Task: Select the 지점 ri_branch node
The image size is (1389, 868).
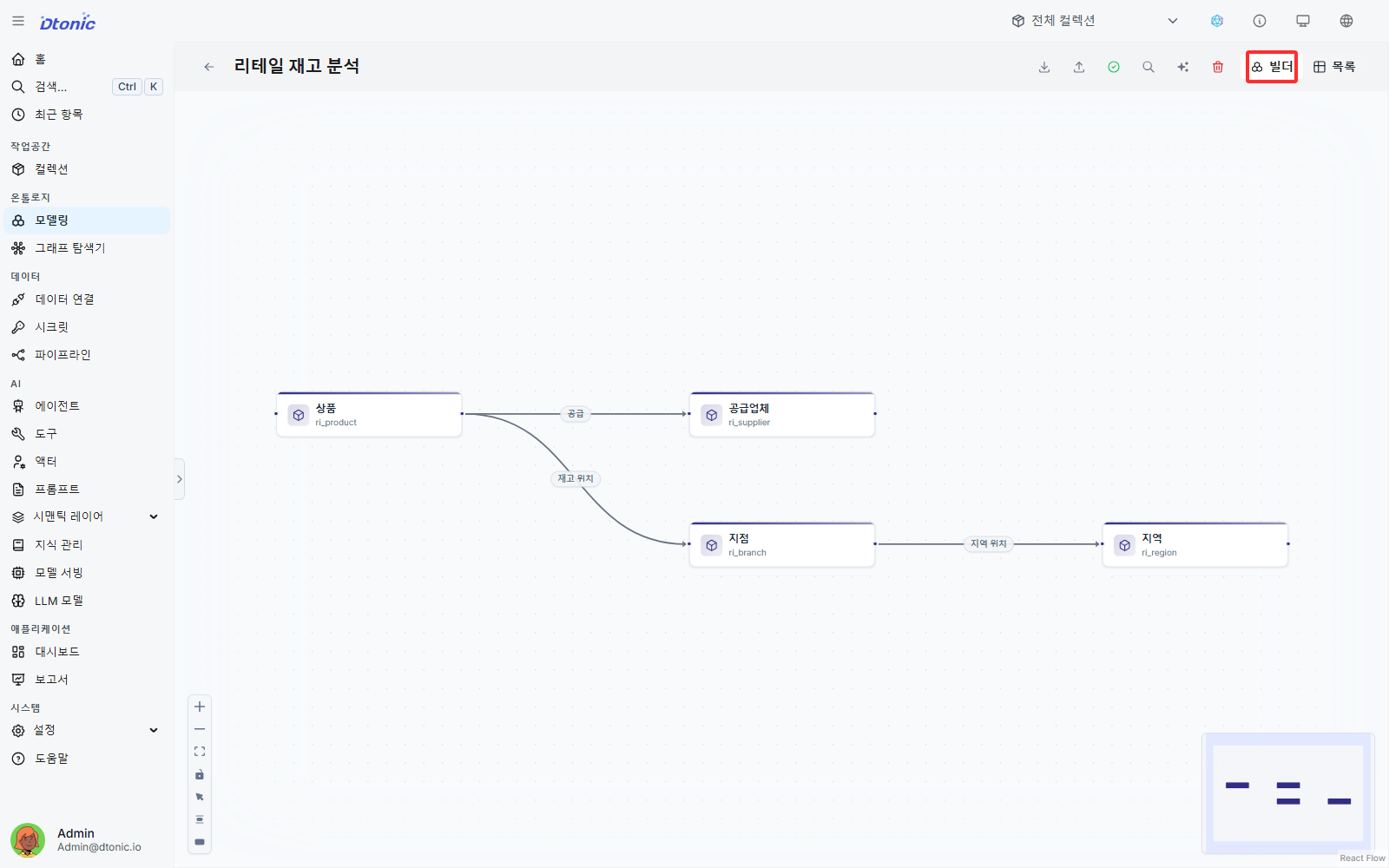Action: pos(782,544)
